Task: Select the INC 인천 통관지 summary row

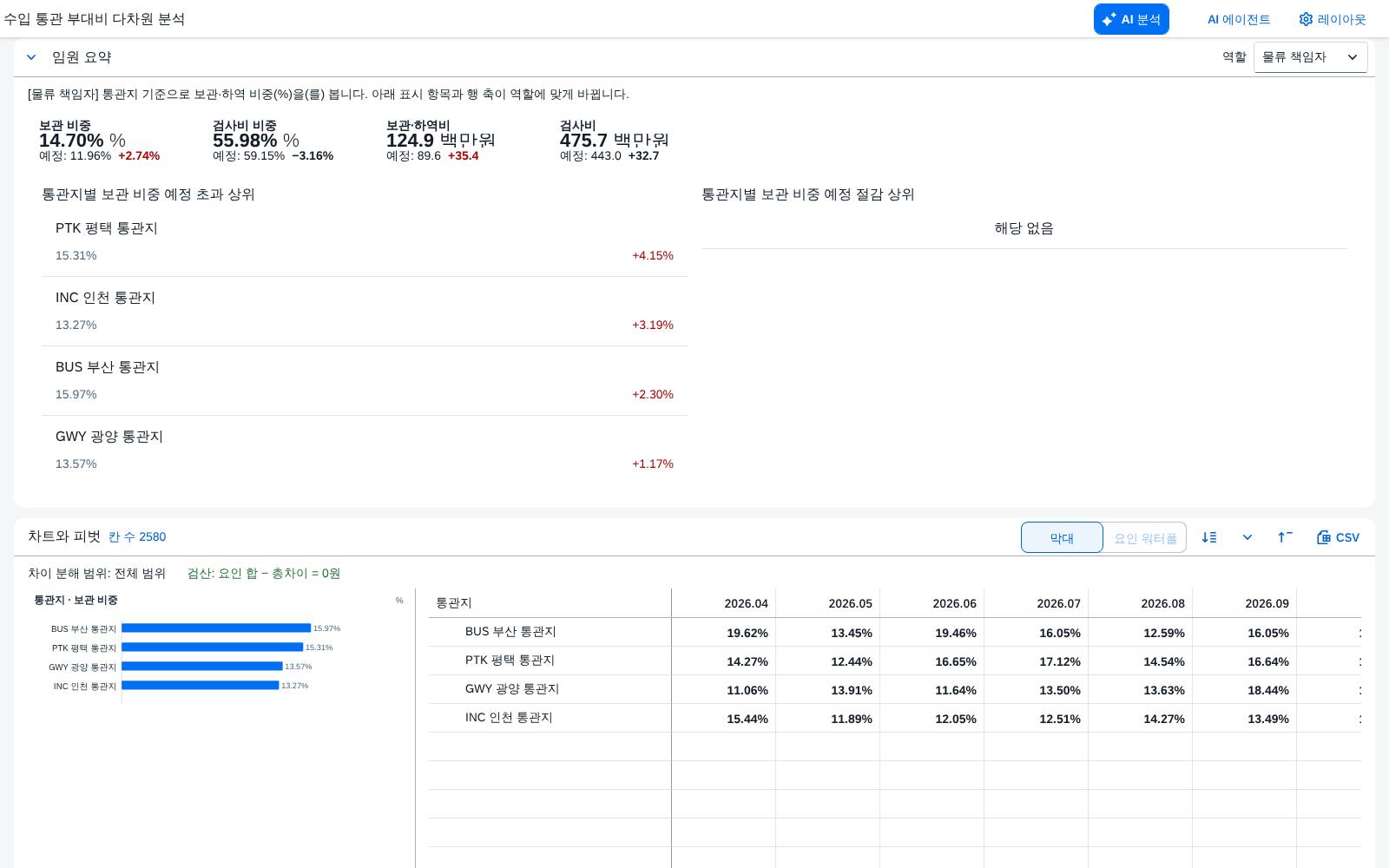Action: click(x=365, y=312)
